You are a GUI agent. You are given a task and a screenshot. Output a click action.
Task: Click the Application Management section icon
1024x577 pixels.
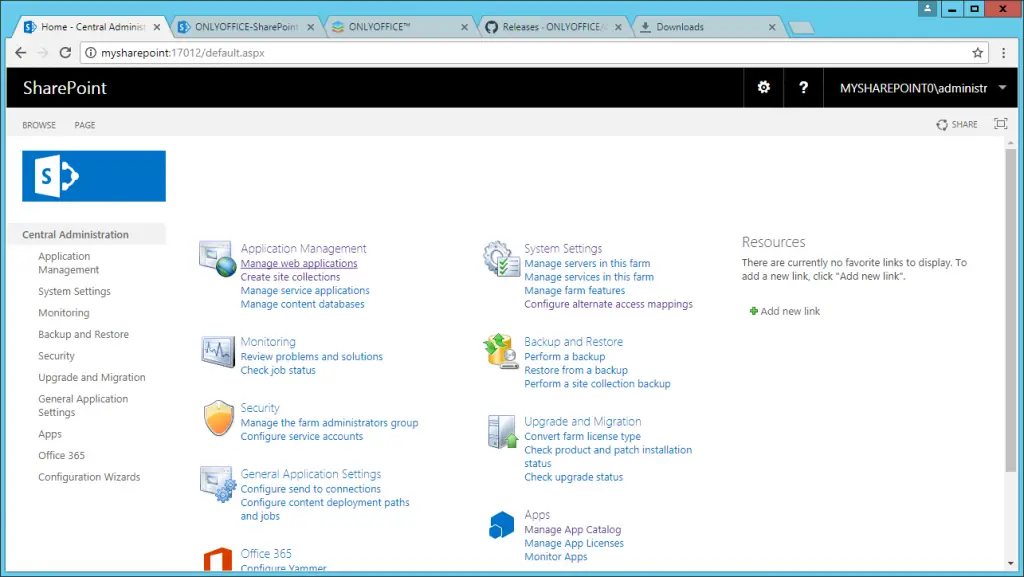click(x=217, y=258)
